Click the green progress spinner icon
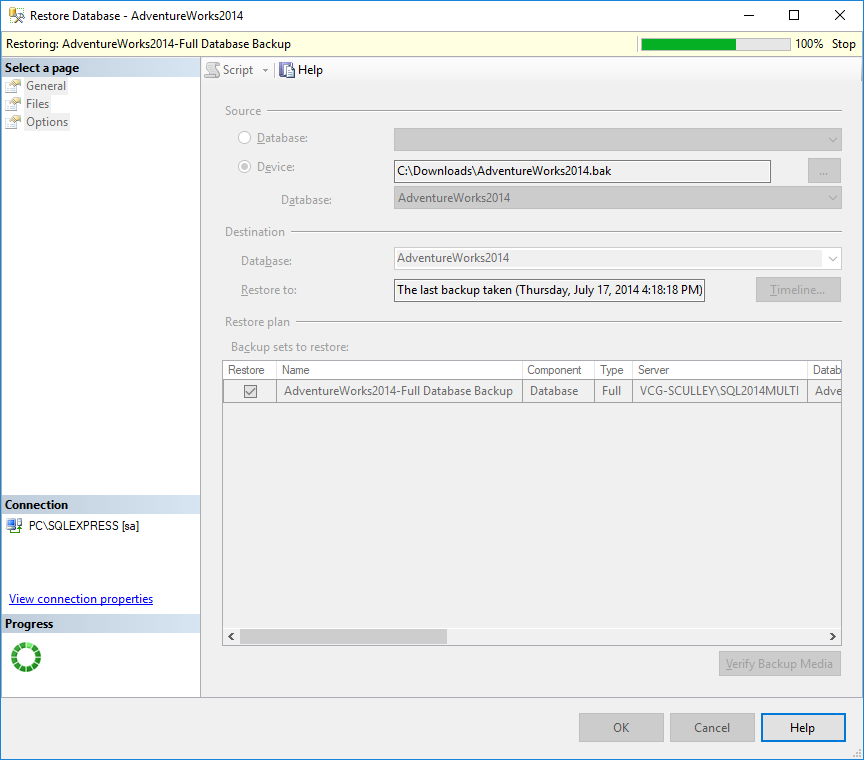The image size is (864, 760). click(x=26, y=657)
